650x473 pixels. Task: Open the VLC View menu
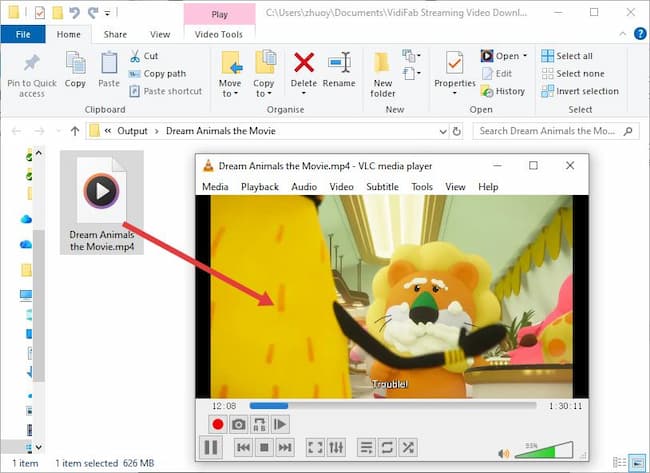pos(455,187)
